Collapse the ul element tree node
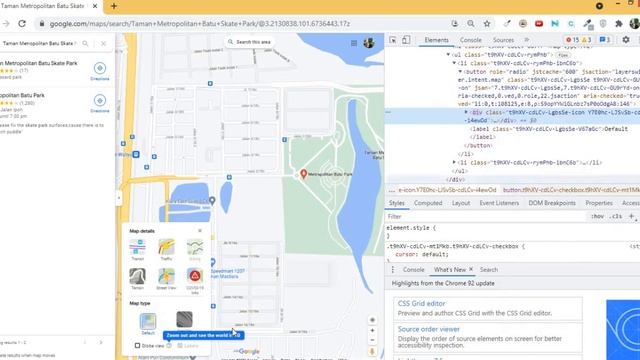 [x=448, y=55]
